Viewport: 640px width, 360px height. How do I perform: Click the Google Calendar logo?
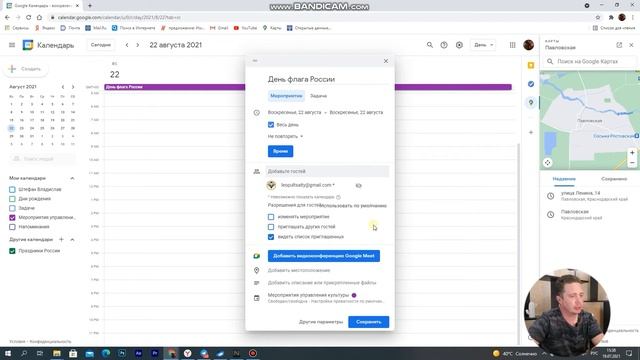[28, 45]
